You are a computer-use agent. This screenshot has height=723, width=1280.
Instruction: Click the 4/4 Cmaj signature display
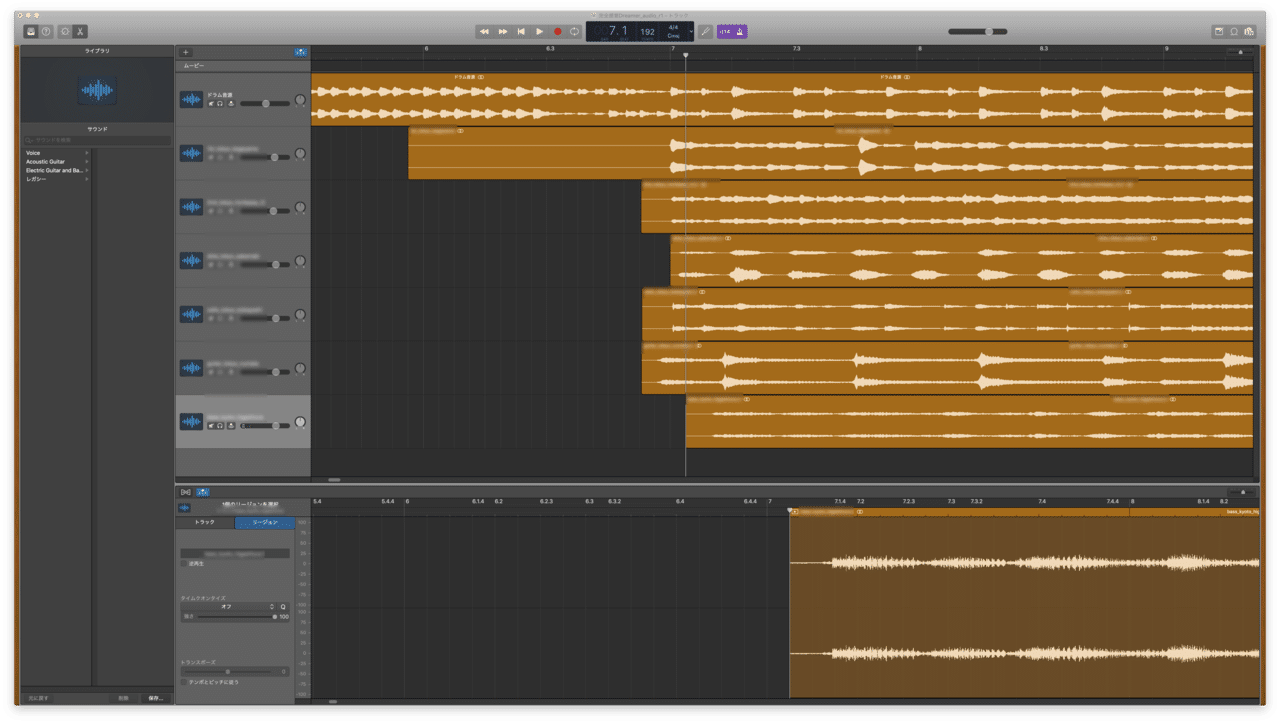[673, 31]
